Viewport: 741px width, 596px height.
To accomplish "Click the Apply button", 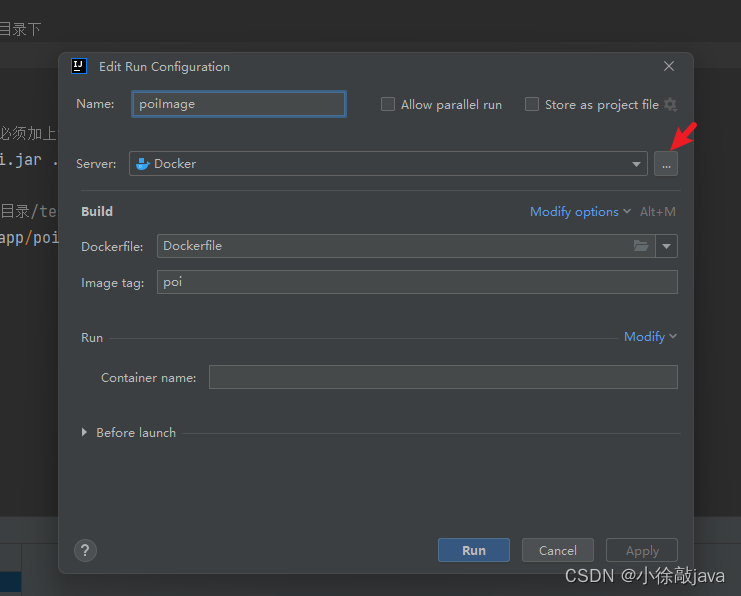I will [642, 550].
